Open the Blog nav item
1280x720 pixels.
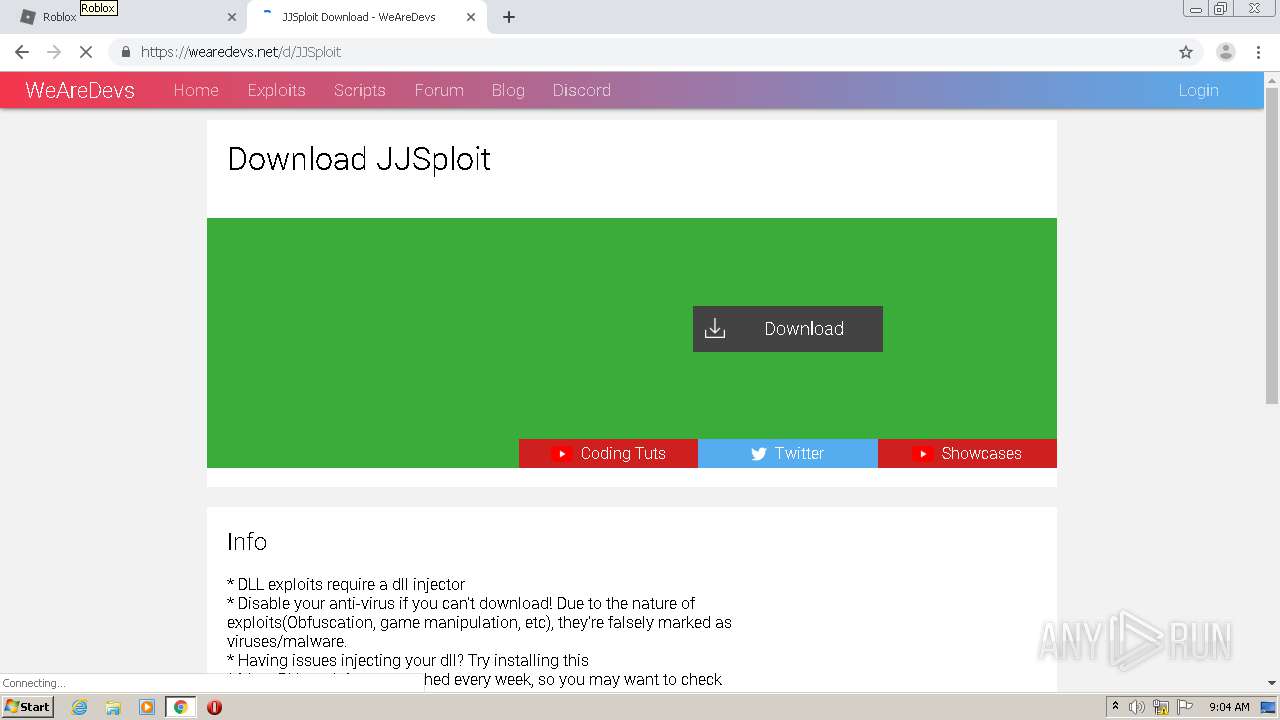[508, 90]
